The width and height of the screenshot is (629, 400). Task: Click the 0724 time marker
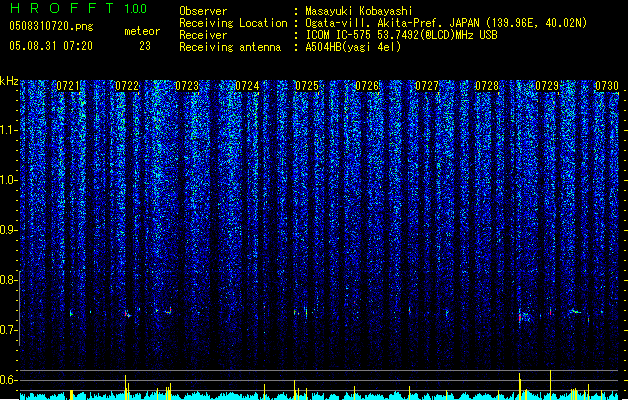pyautogui.click(x=247, y=86)
